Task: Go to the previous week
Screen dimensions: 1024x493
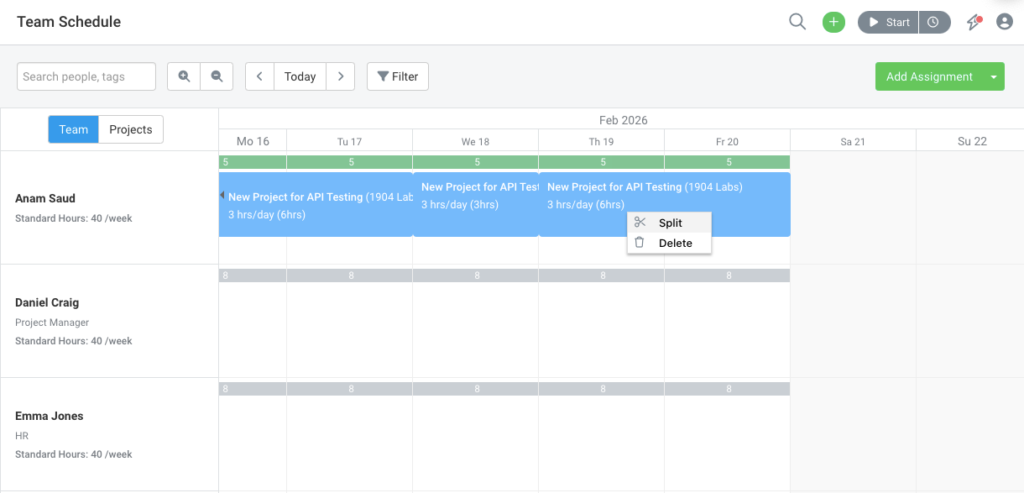Action: (x=259, y=77)
